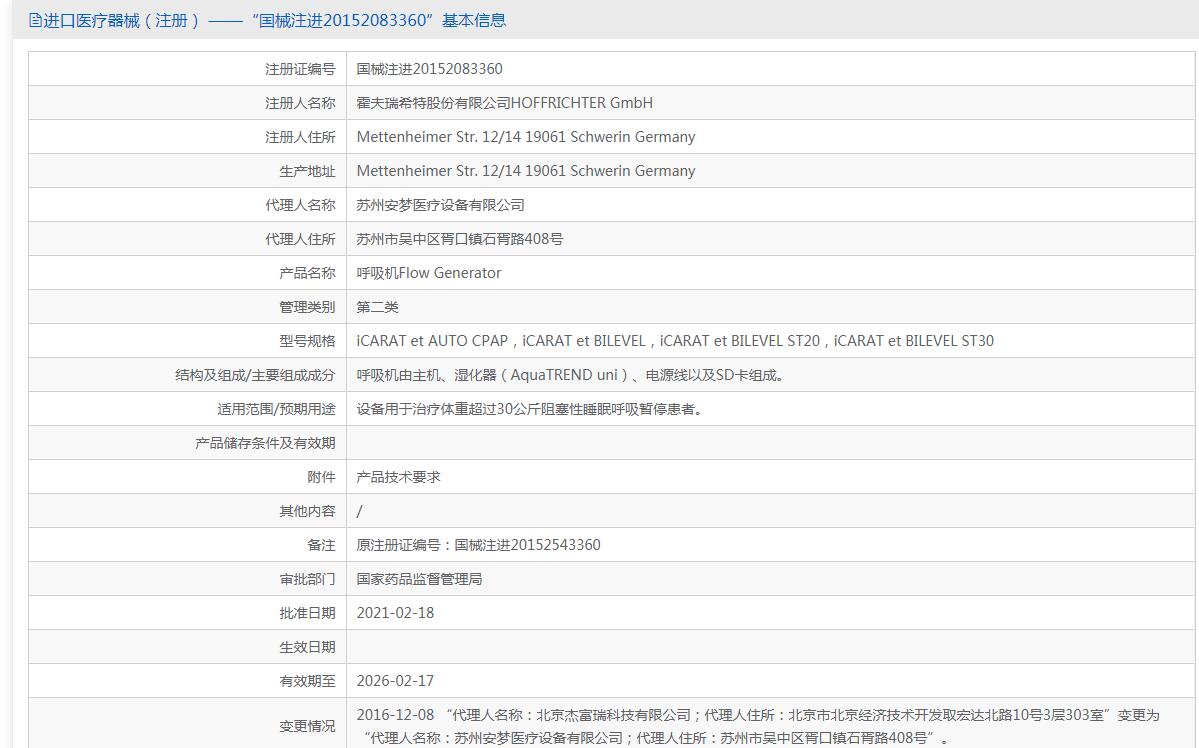Select the 有效期至 label
Viewport: 1199px width, 748px height.
click(307, 681)
